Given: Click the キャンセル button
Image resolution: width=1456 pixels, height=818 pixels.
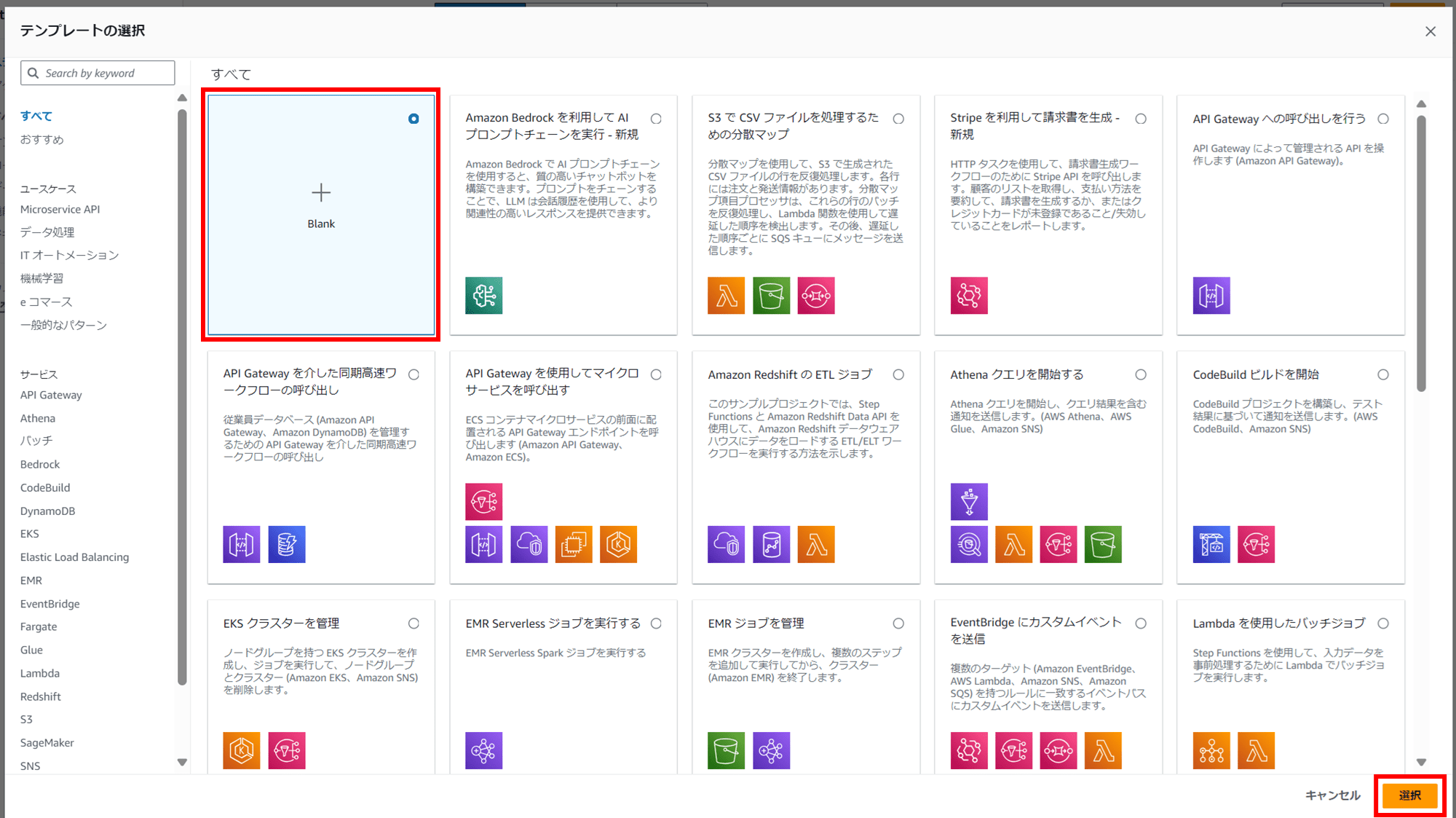Looking at the screenshot, I should (1333, 795).
